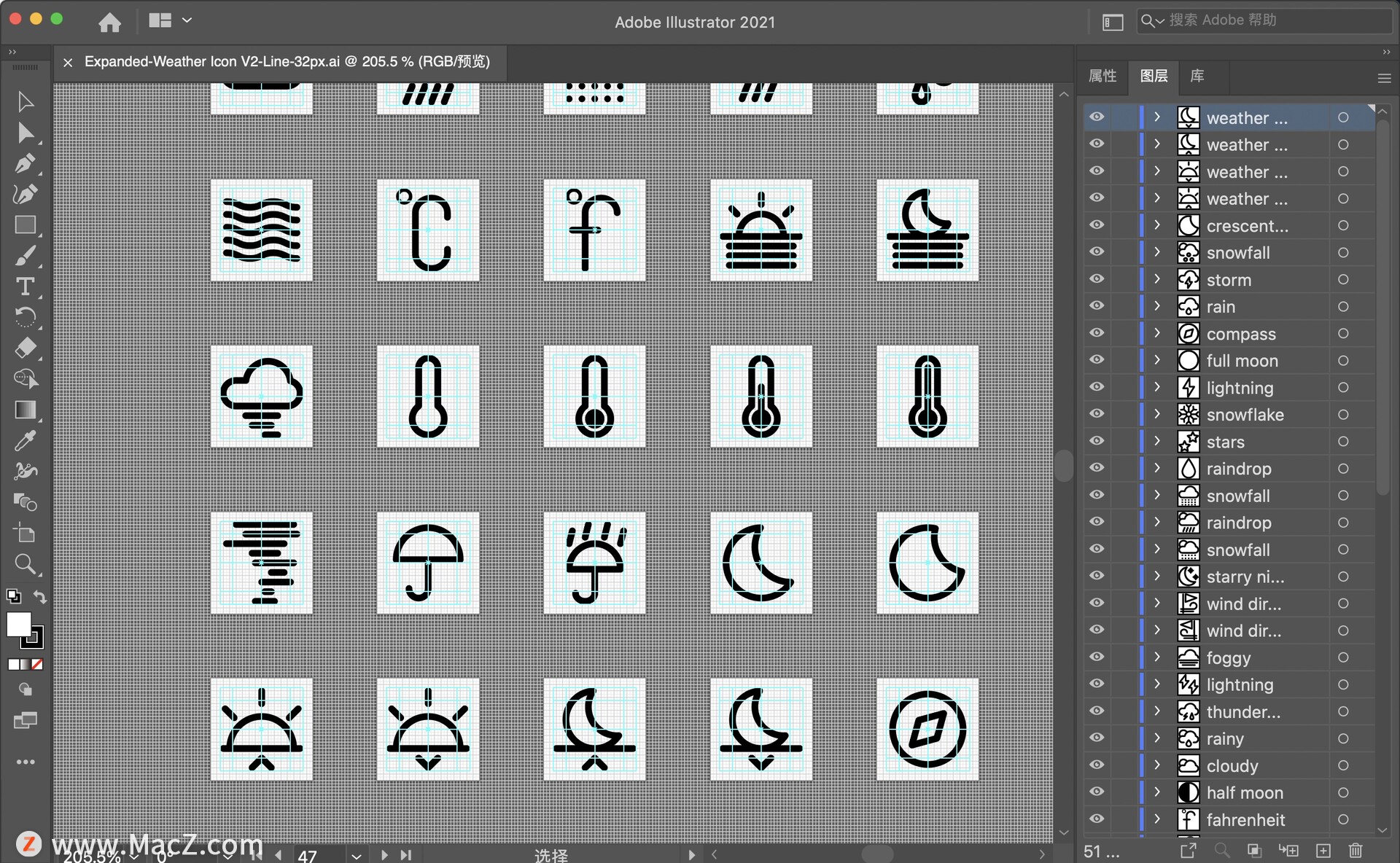Screen dimensions: 1400x863
Task: Expand the snowflake layer contents
Action: point(1157,414)
